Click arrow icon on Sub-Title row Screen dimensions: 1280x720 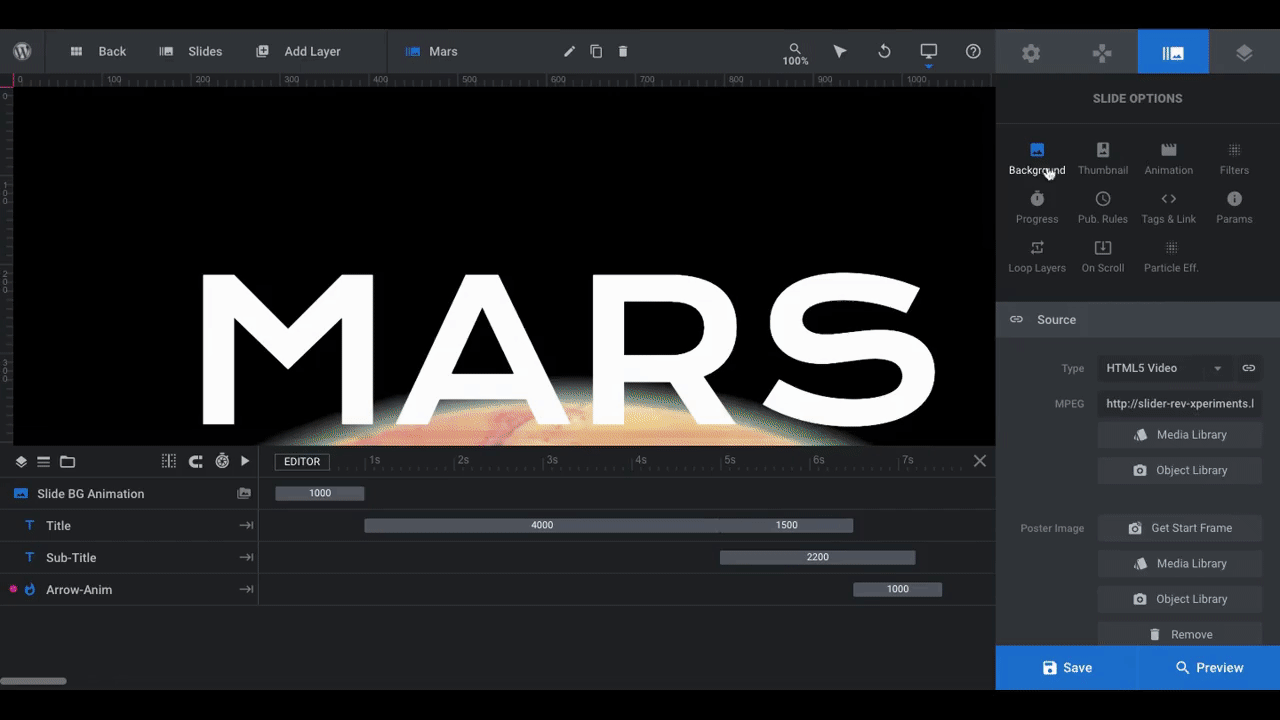[246, 558]
